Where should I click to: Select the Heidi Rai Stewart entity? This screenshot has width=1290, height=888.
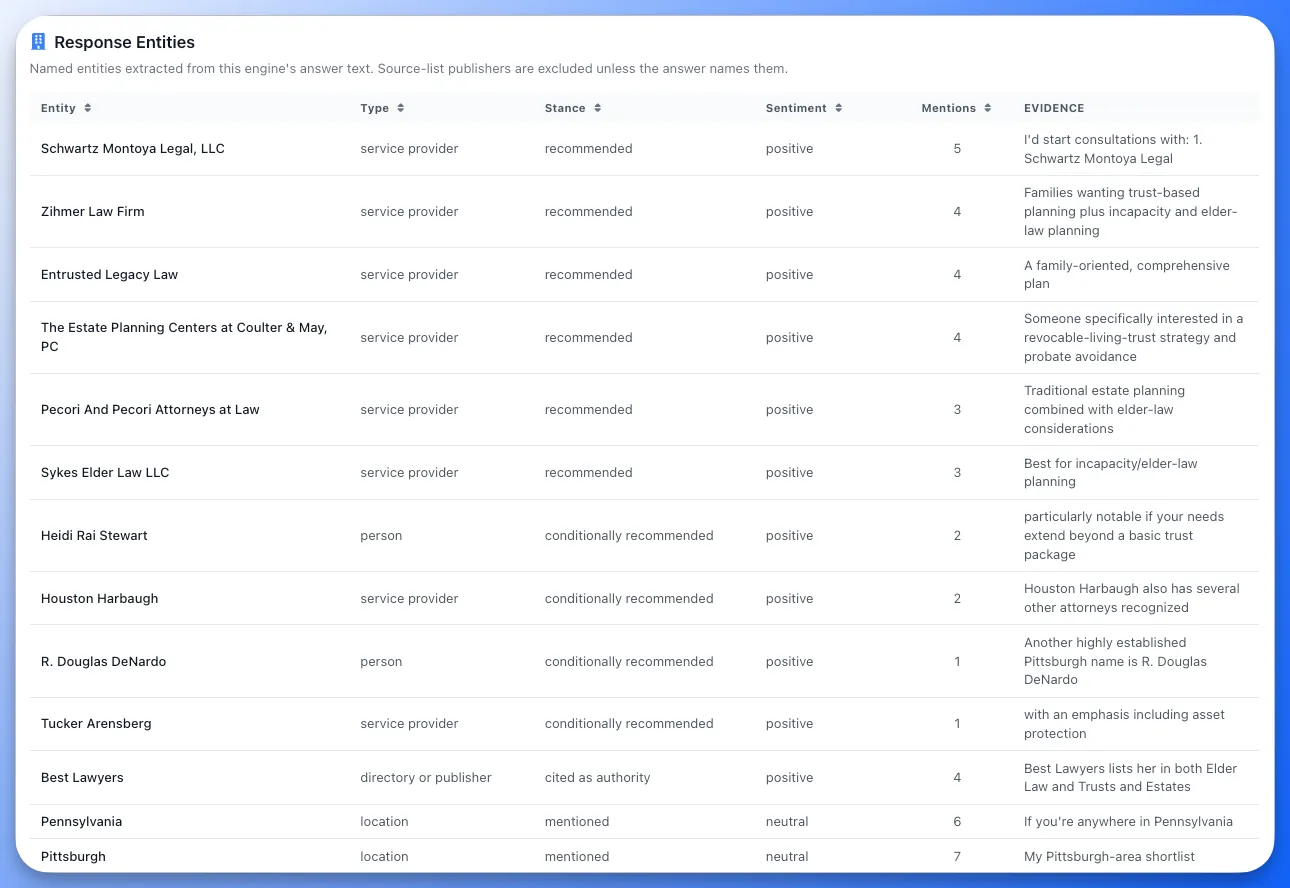coord(94,536)
